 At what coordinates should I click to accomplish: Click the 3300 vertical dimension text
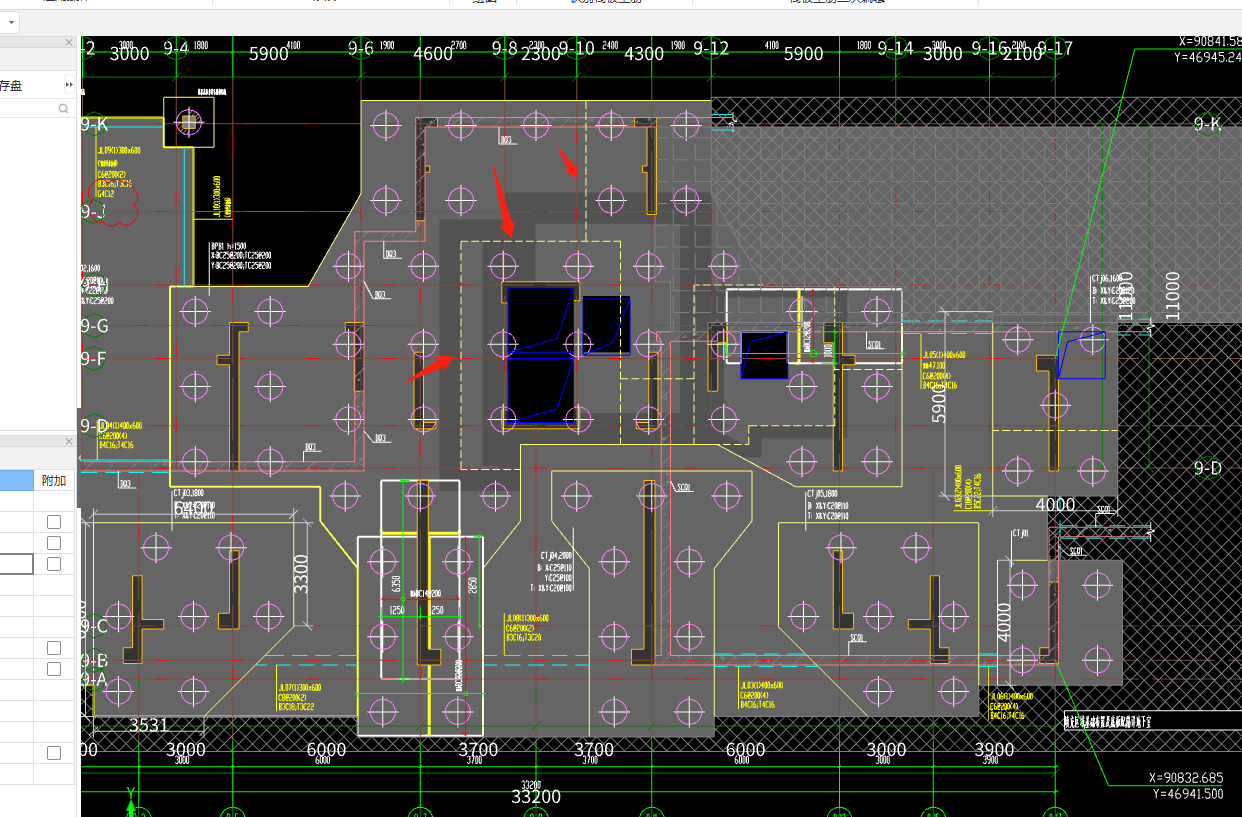pos(302,575)
